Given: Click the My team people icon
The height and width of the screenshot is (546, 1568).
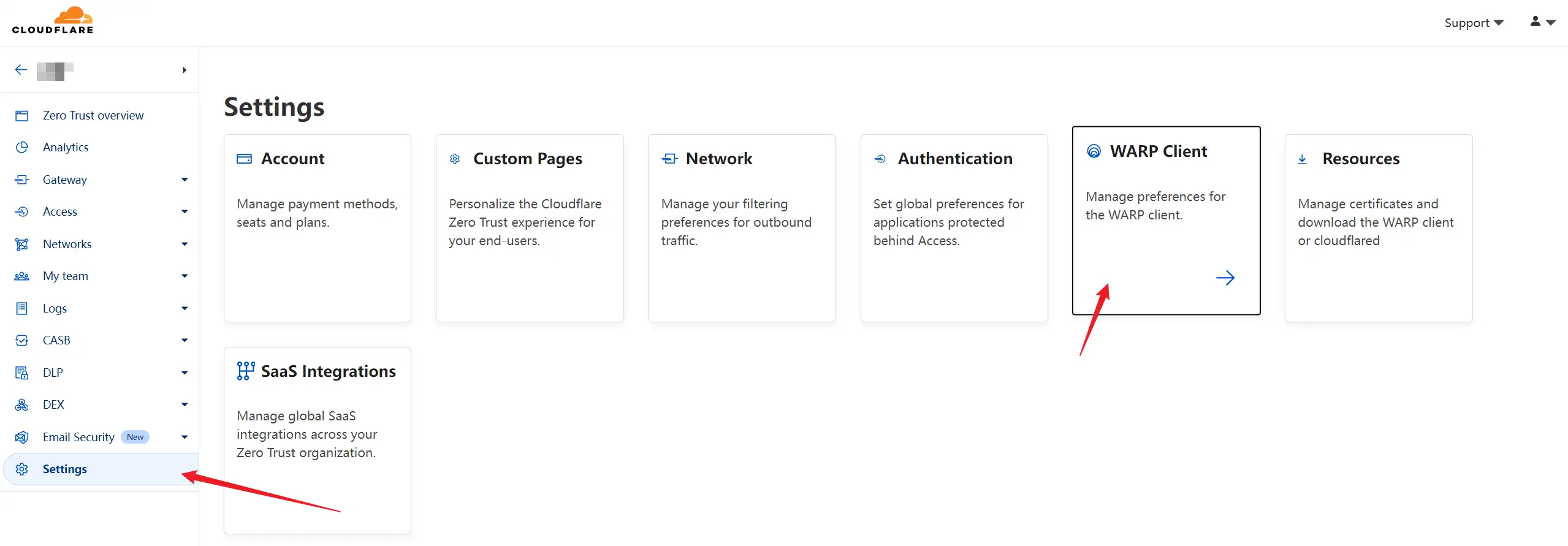Looking at the screenshot, I should 22,276.
